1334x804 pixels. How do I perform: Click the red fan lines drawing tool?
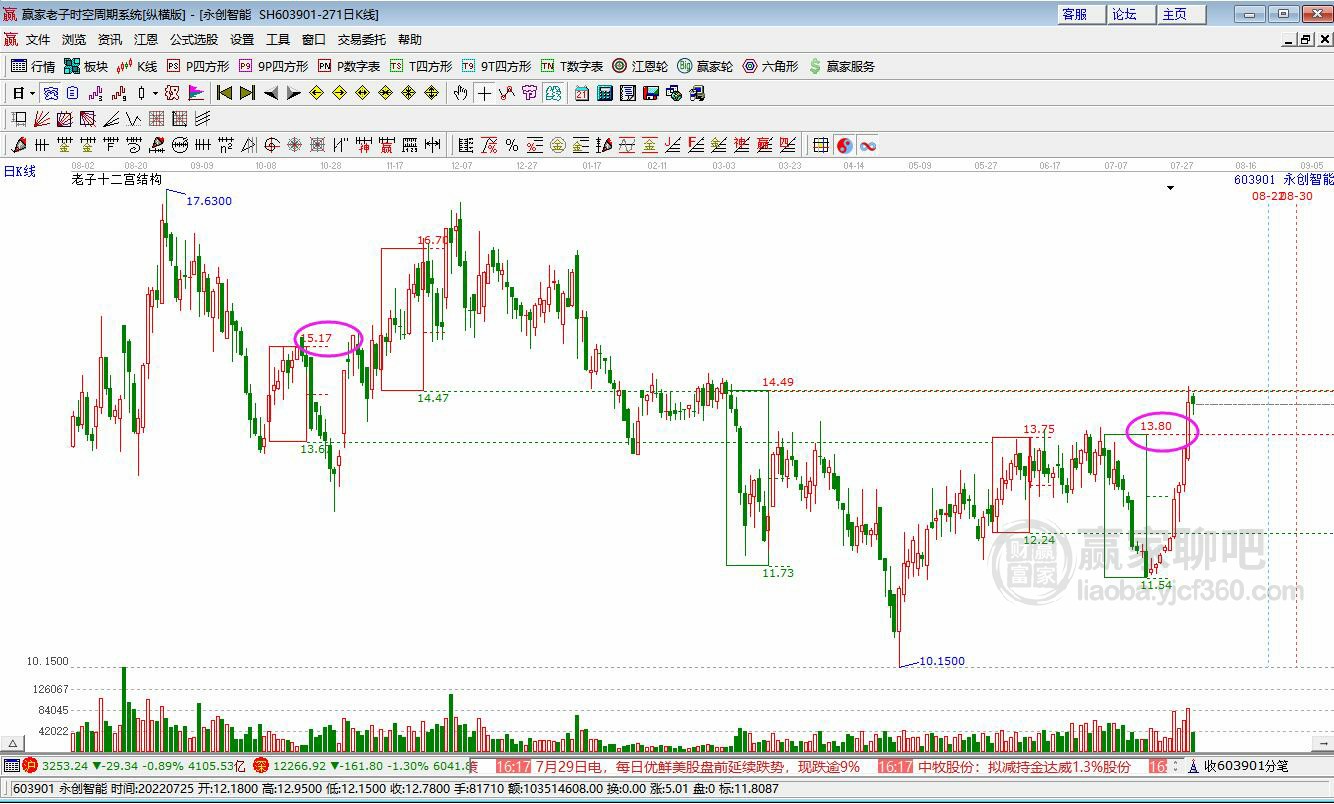[42, 119]
